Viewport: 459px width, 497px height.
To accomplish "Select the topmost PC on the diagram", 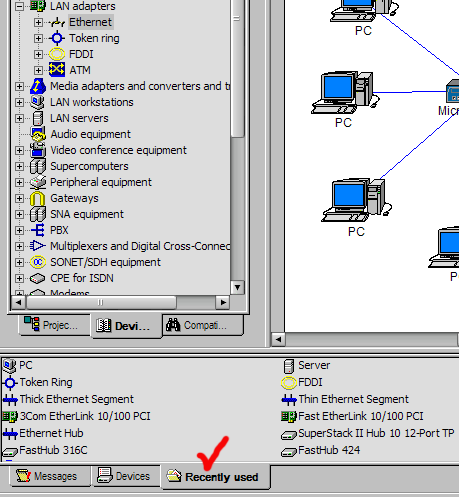I will tap(364, 12).
